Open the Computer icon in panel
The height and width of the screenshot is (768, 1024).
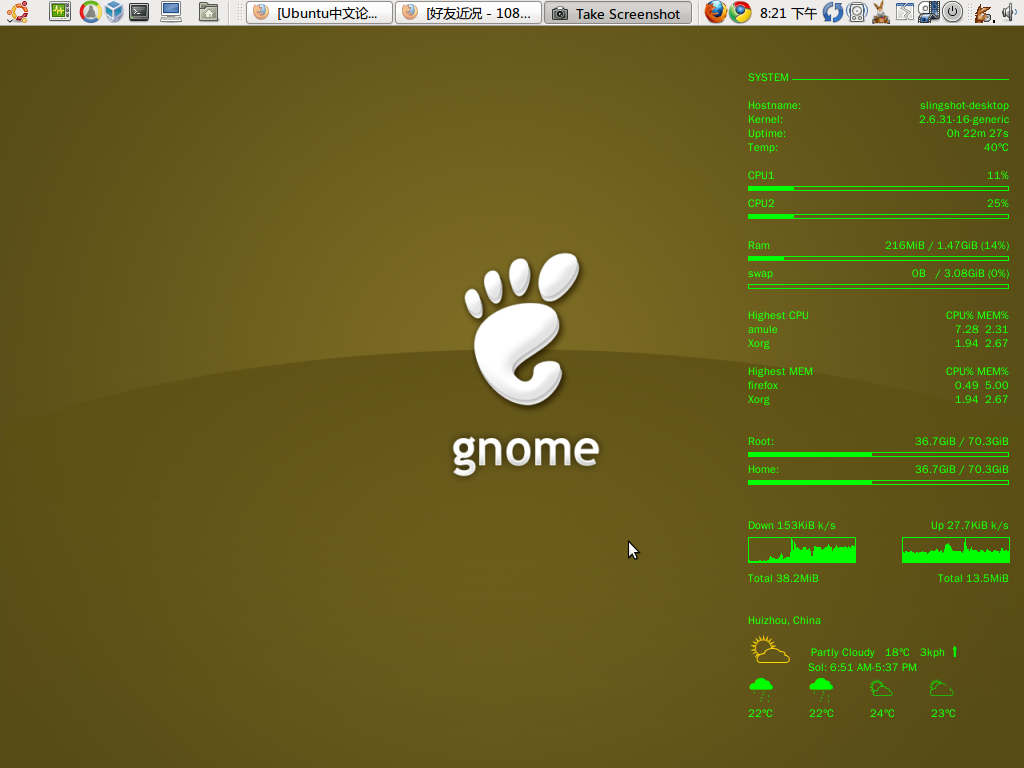pos(171,12)
